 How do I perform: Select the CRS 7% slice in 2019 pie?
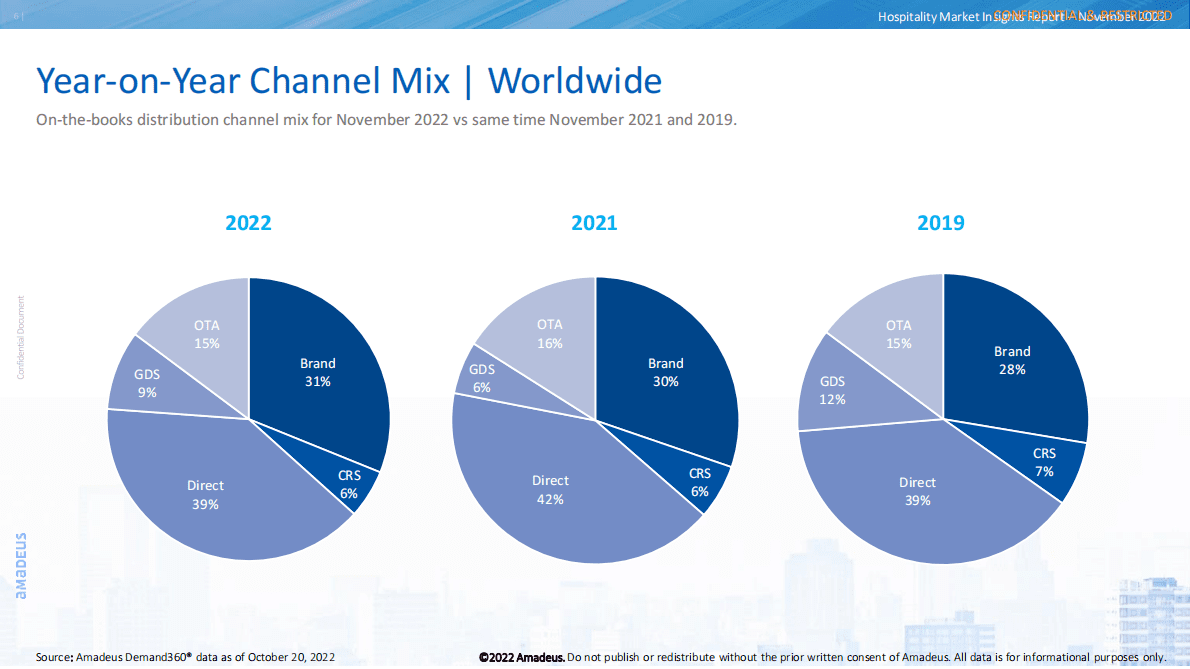click(1044, 462)
